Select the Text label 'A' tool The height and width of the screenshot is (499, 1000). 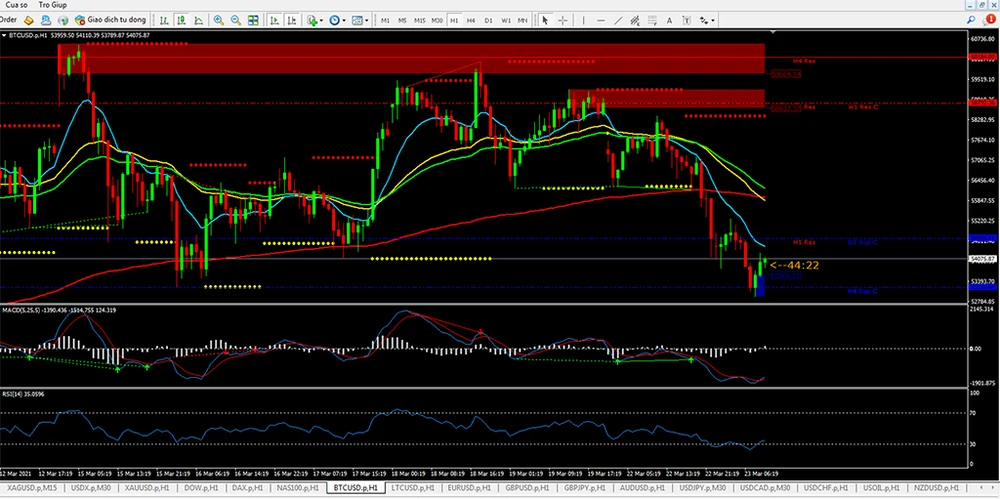[669, 20]
